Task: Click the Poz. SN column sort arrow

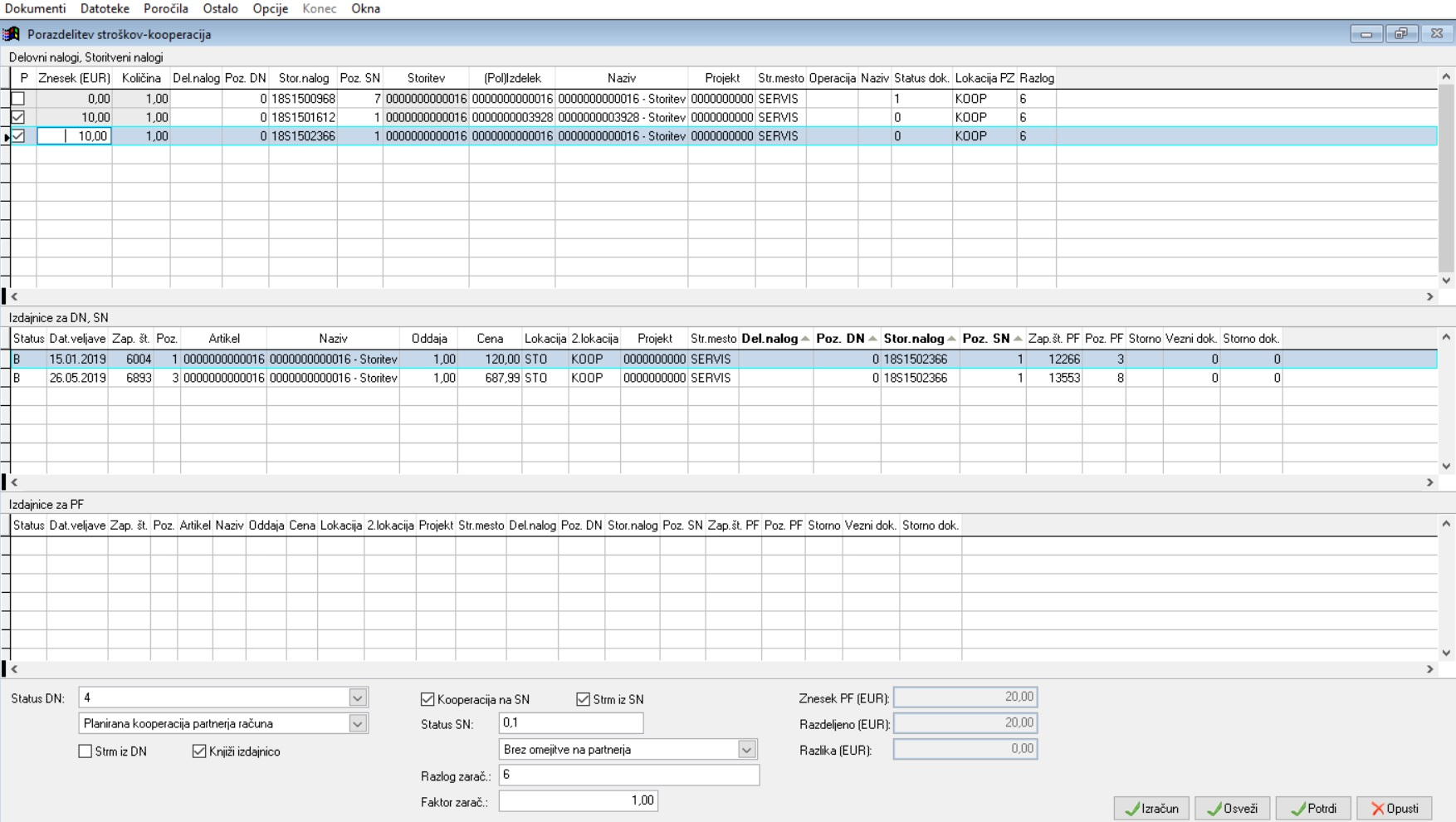Action: 1018,339
